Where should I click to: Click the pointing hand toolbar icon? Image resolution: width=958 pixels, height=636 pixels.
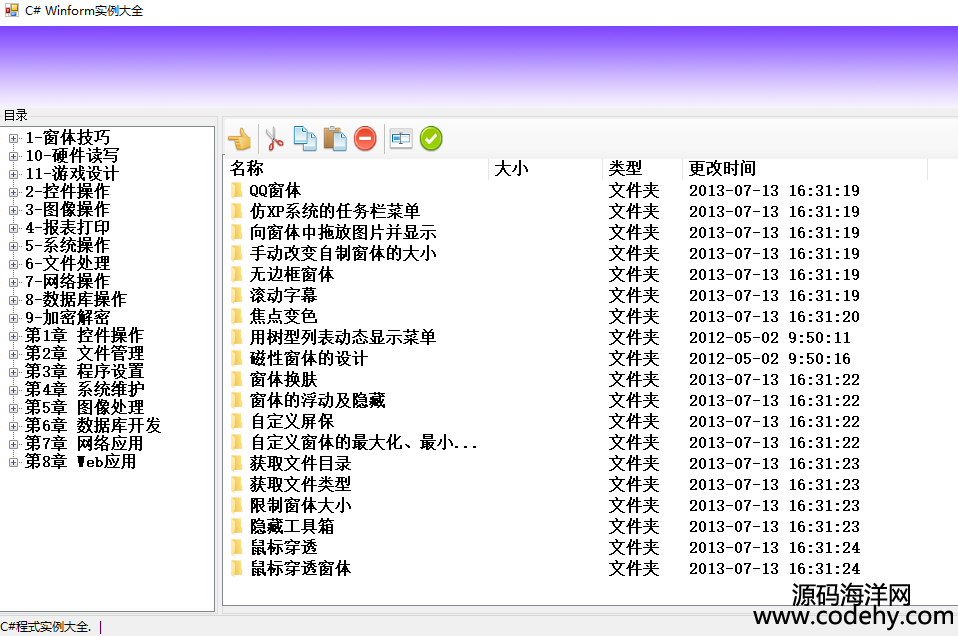[239, 139]
